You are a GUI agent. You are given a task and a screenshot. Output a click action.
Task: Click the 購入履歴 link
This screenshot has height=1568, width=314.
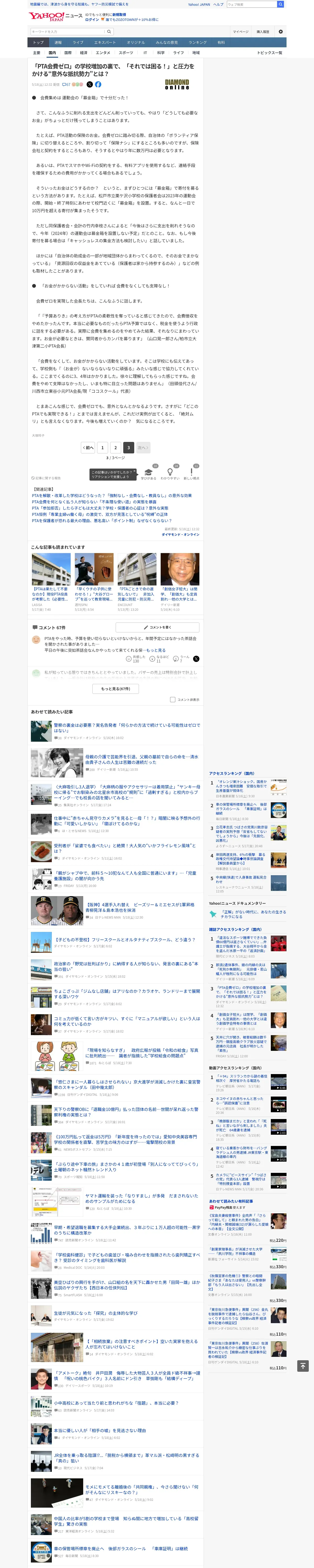[263, 32]
